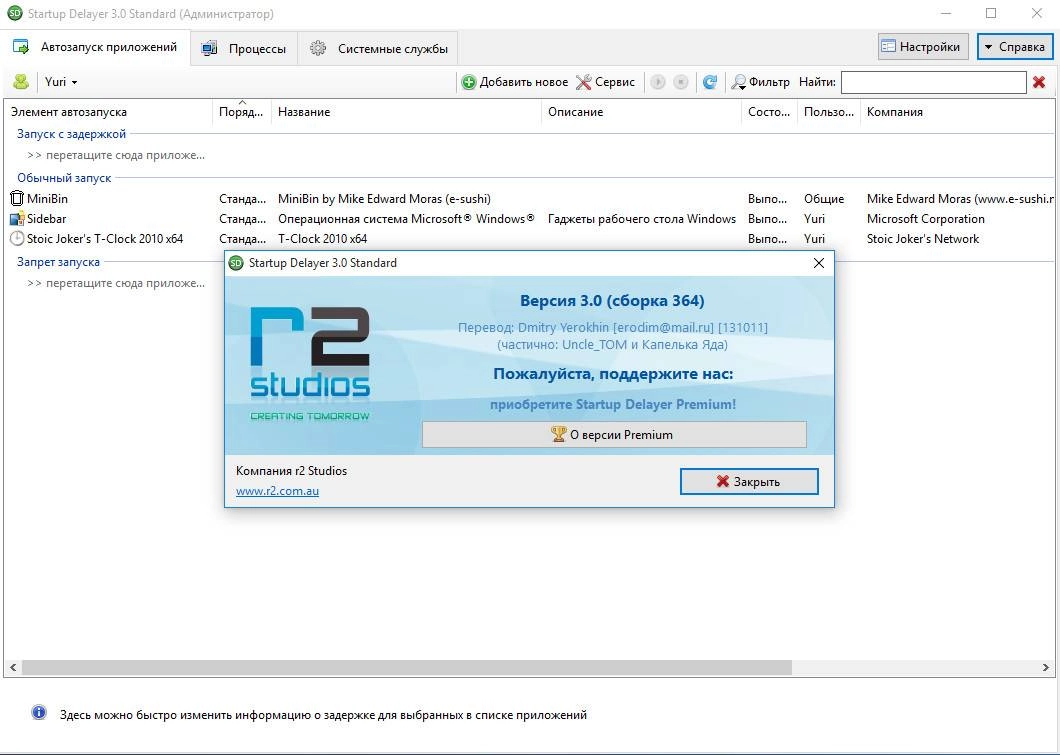The image size is (1060, 755).
Task: Click Добавить новое to add application
Action: (515, 82)
